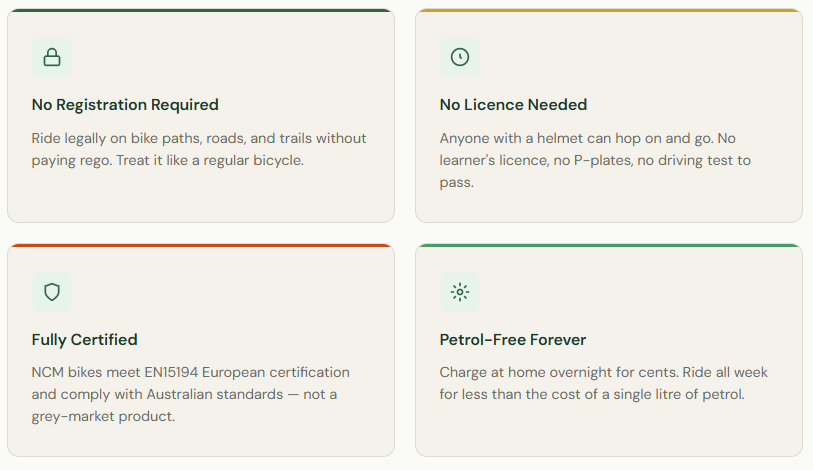Image resolution: width=813 pixels, height=470 pixels.
Task: Click the dark green top border of registration card
Action: tap(201, 10)
